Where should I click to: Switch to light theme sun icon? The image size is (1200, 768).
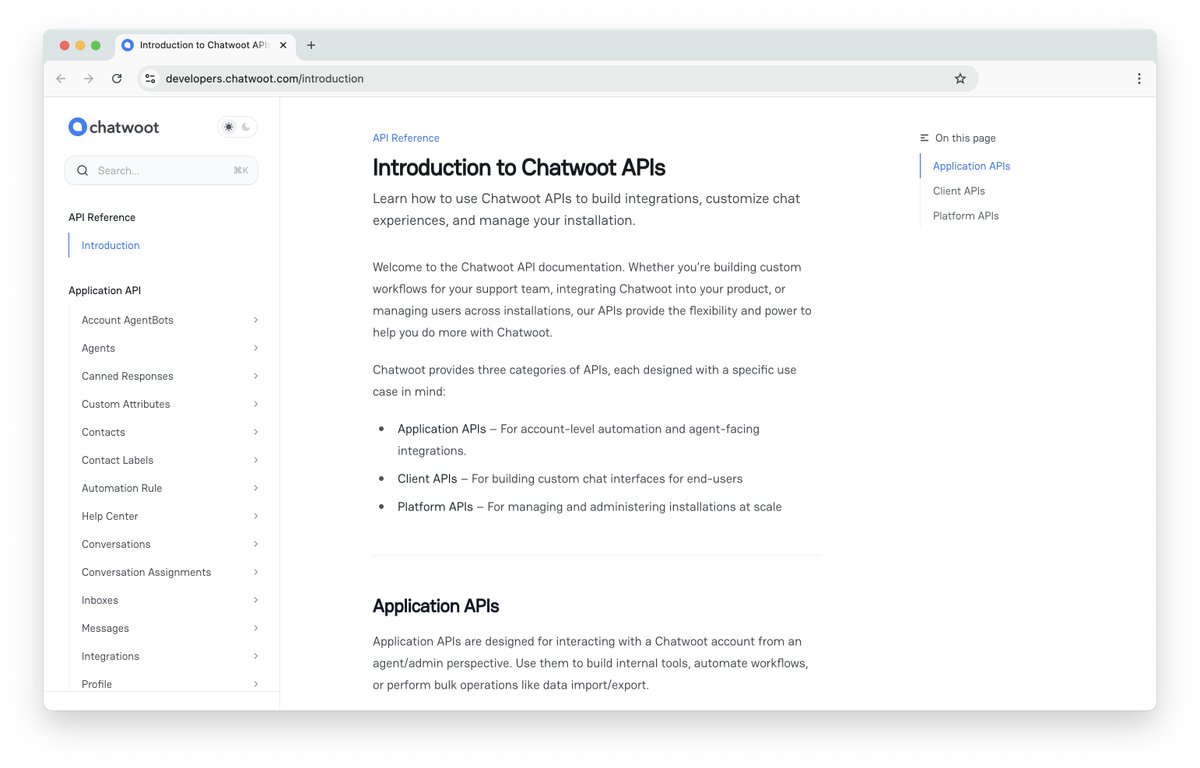pos(229,127)
